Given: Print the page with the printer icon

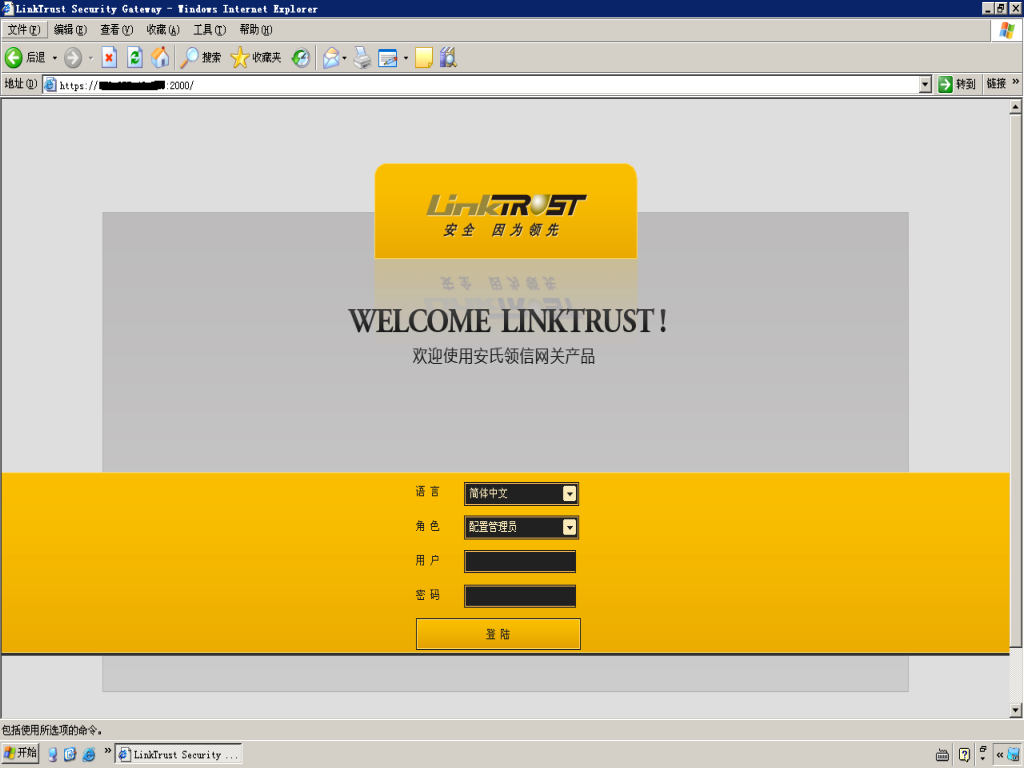Looking at the screenshot, I should (362, 57).
